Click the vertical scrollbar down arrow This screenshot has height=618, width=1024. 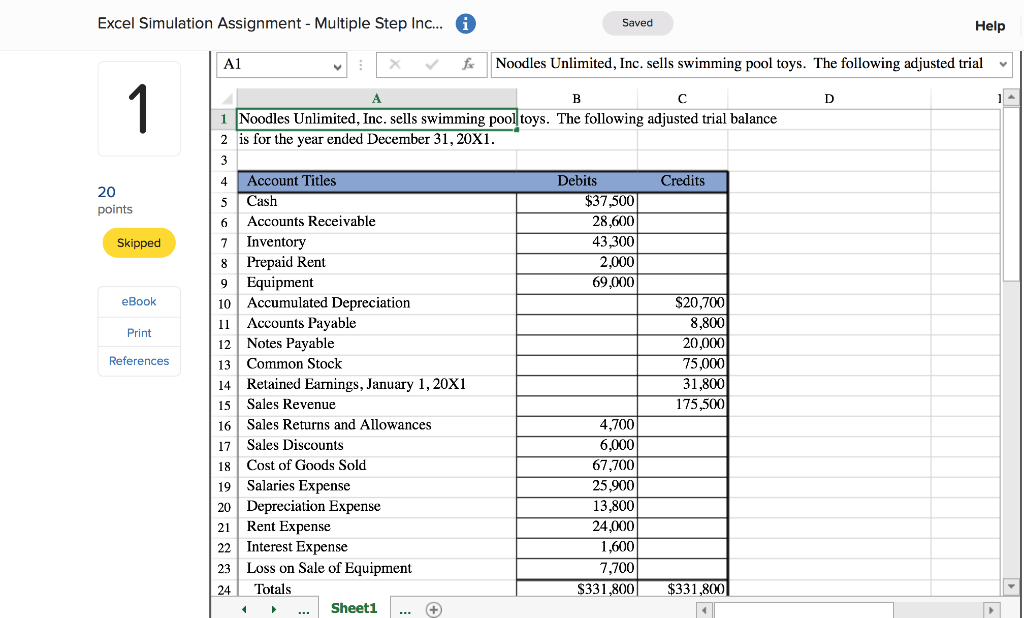coord(1011,588)
